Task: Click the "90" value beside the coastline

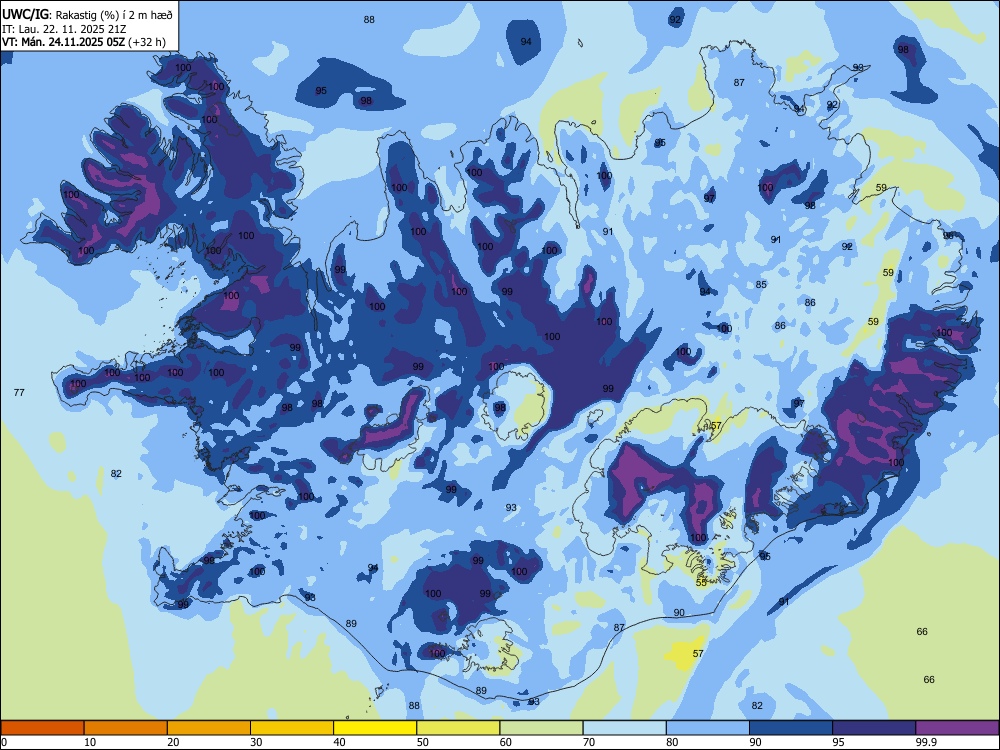Action: tap(679, 612)
